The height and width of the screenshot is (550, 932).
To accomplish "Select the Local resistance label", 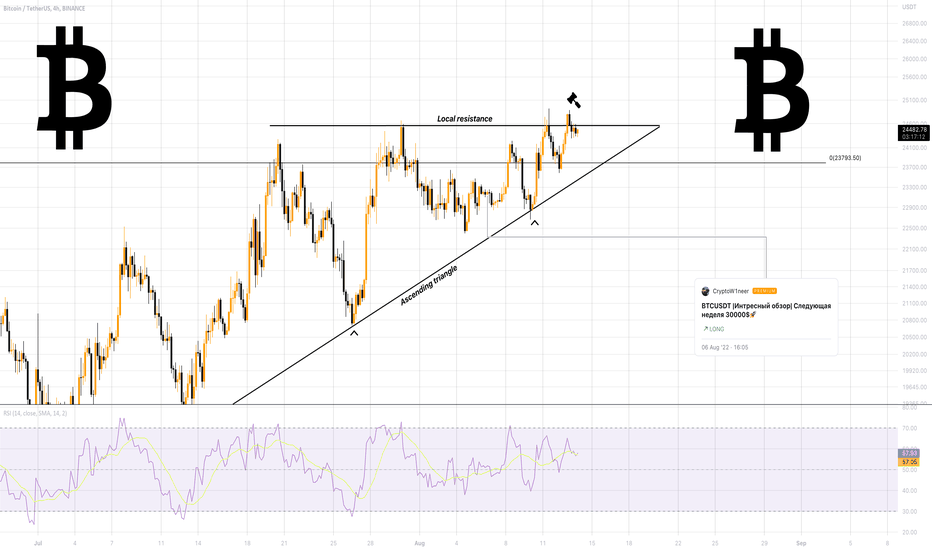I will pos(465,119).
